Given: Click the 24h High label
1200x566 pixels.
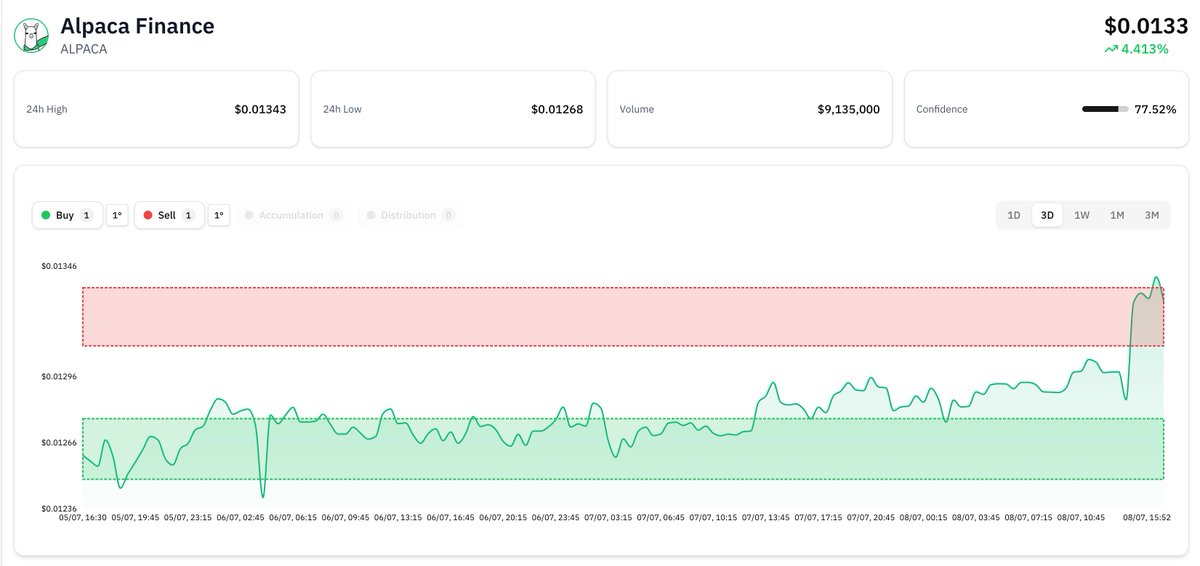Looking at the screenshot, I should [47, 109].
